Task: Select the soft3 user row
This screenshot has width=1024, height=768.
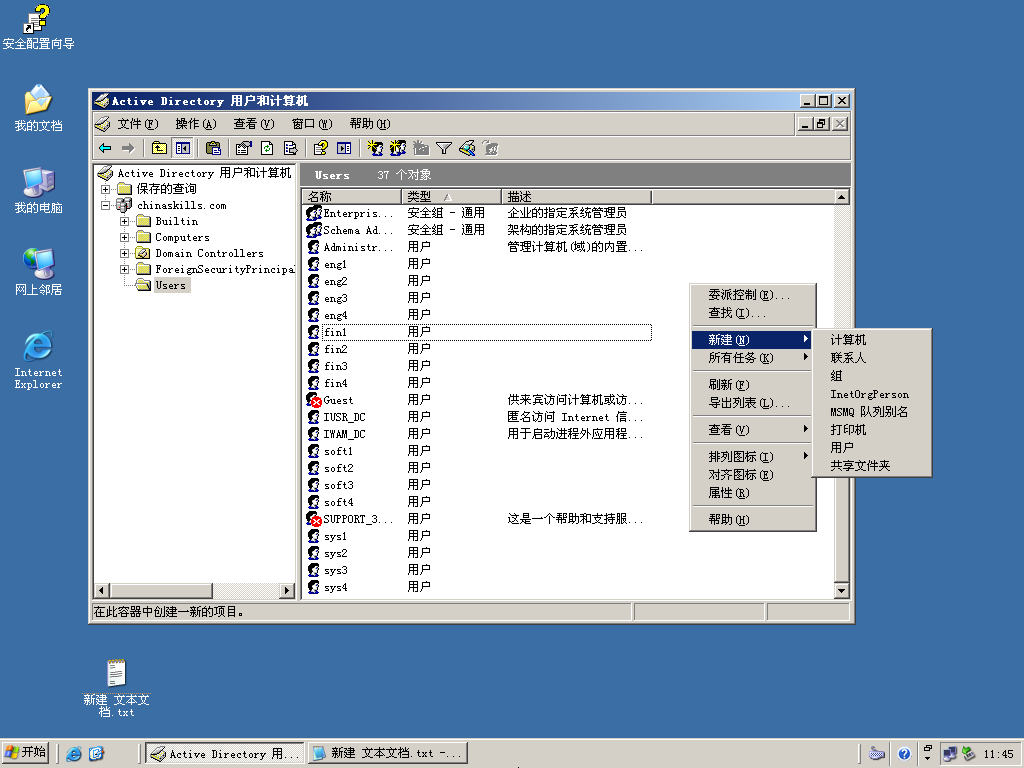Action: pyautogui.click(x=478, y=485)
